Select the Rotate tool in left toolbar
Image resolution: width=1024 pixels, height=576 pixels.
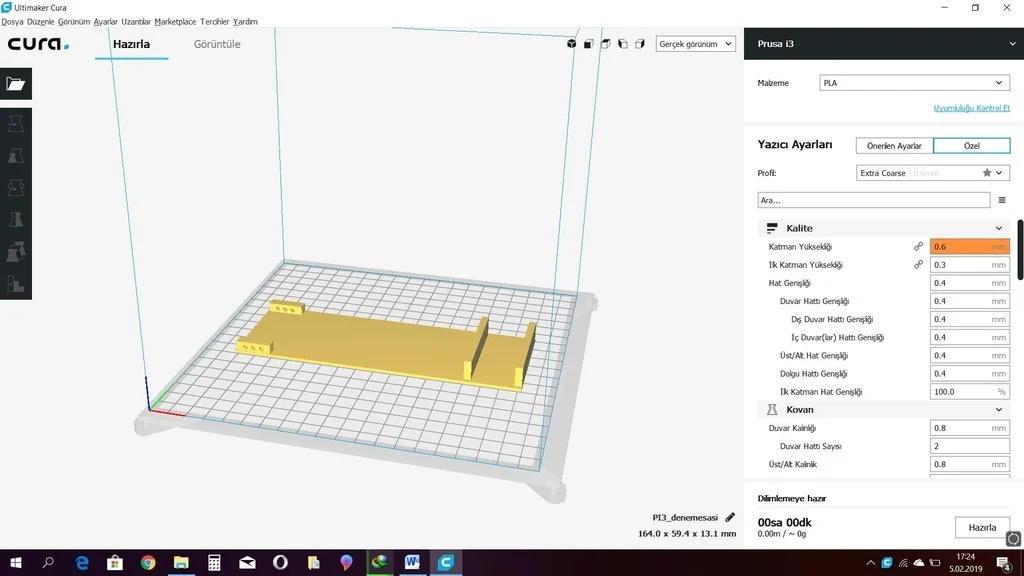[x=16, y=188]
